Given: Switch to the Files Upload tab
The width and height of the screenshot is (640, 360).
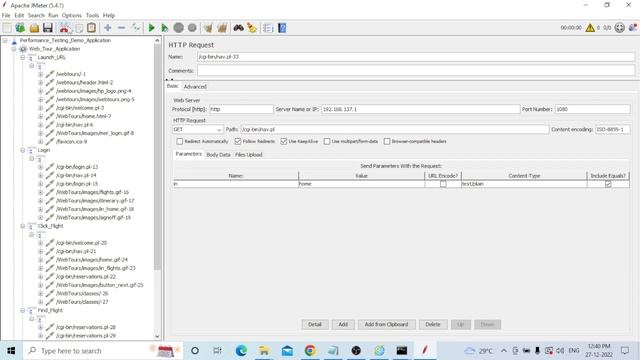Looking at the screenshot, I should (x=249, y=155).
